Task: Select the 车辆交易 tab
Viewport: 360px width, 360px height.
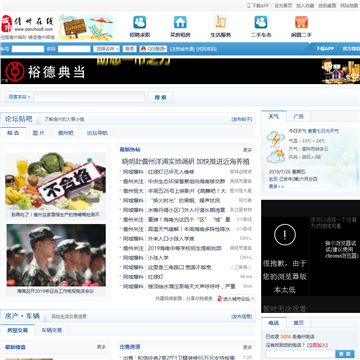Action: click(x=52, y=330)
